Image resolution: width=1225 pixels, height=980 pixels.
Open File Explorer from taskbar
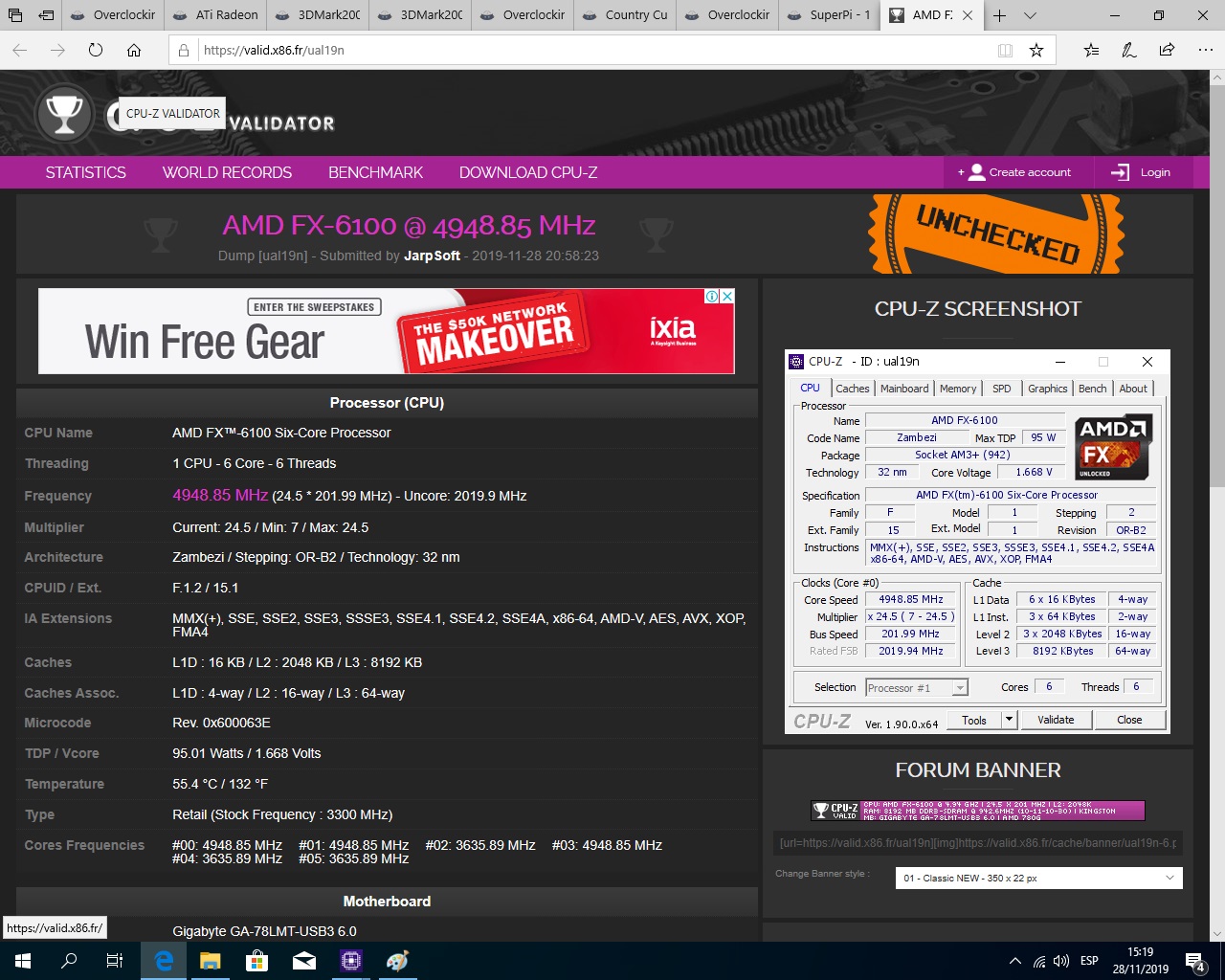211,961
